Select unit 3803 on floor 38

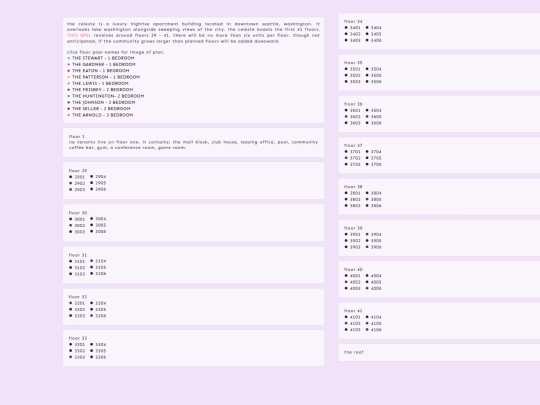[355, 206]
